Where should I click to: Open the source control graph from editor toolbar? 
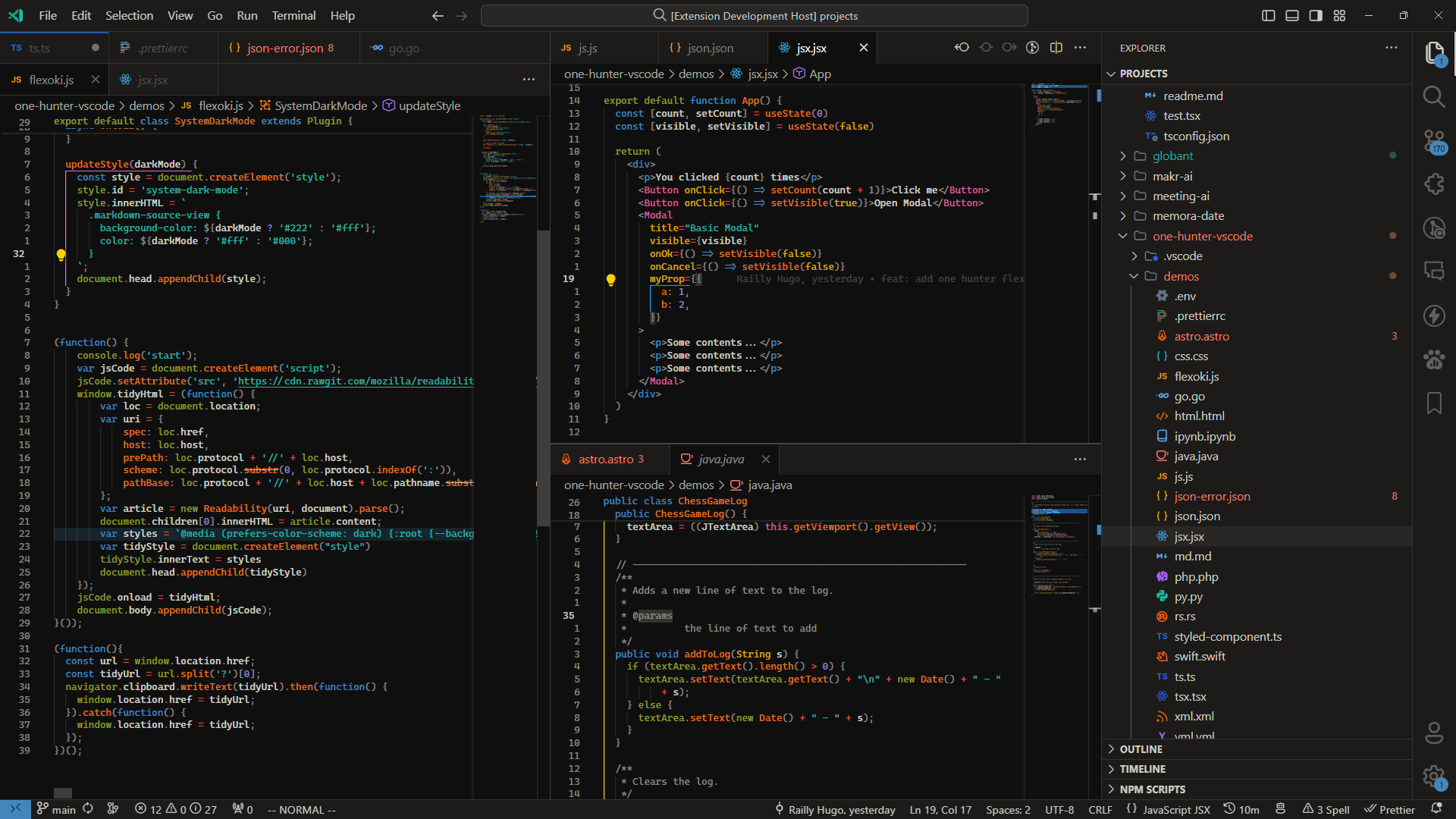click(1032, 47)
